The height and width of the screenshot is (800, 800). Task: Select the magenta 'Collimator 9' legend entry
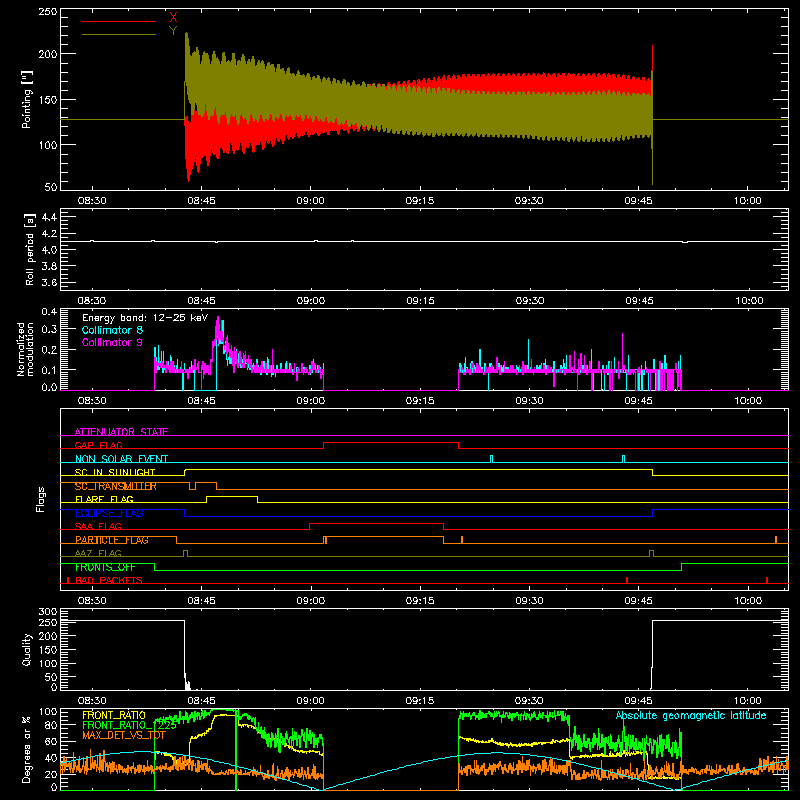pos(112,342)
